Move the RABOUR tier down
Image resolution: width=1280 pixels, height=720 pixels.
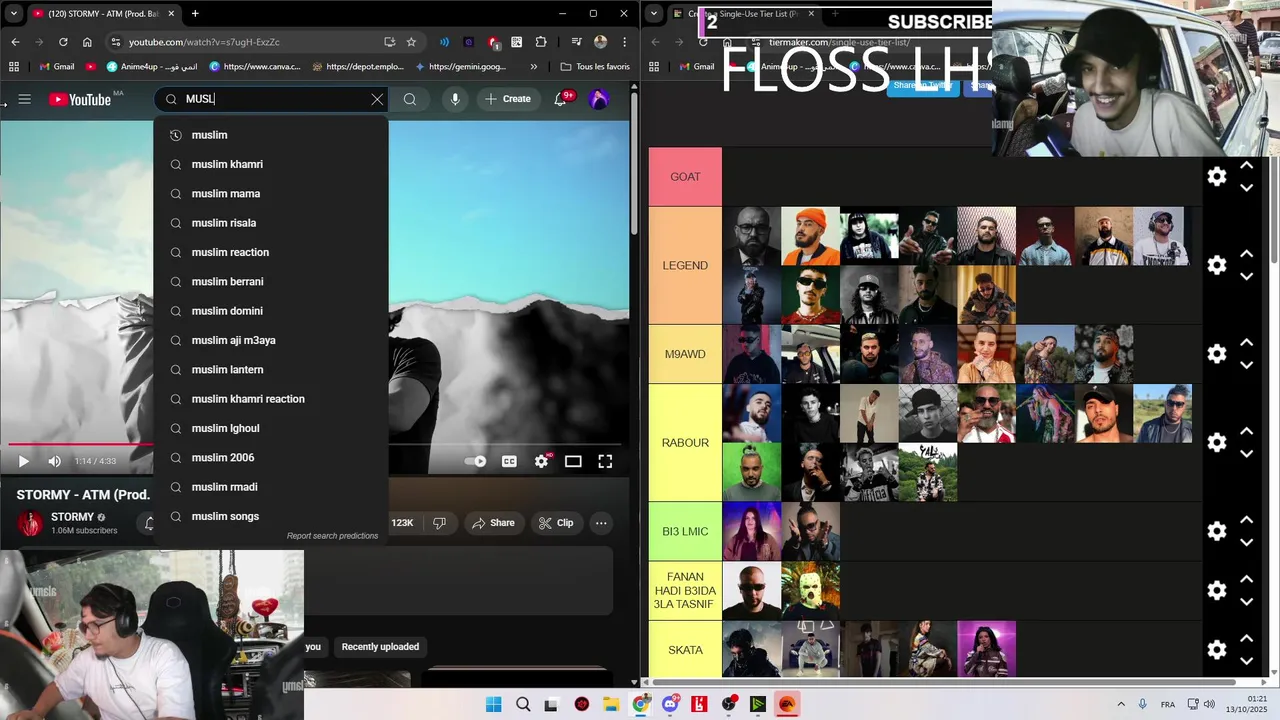click(x=1247, y=454)
